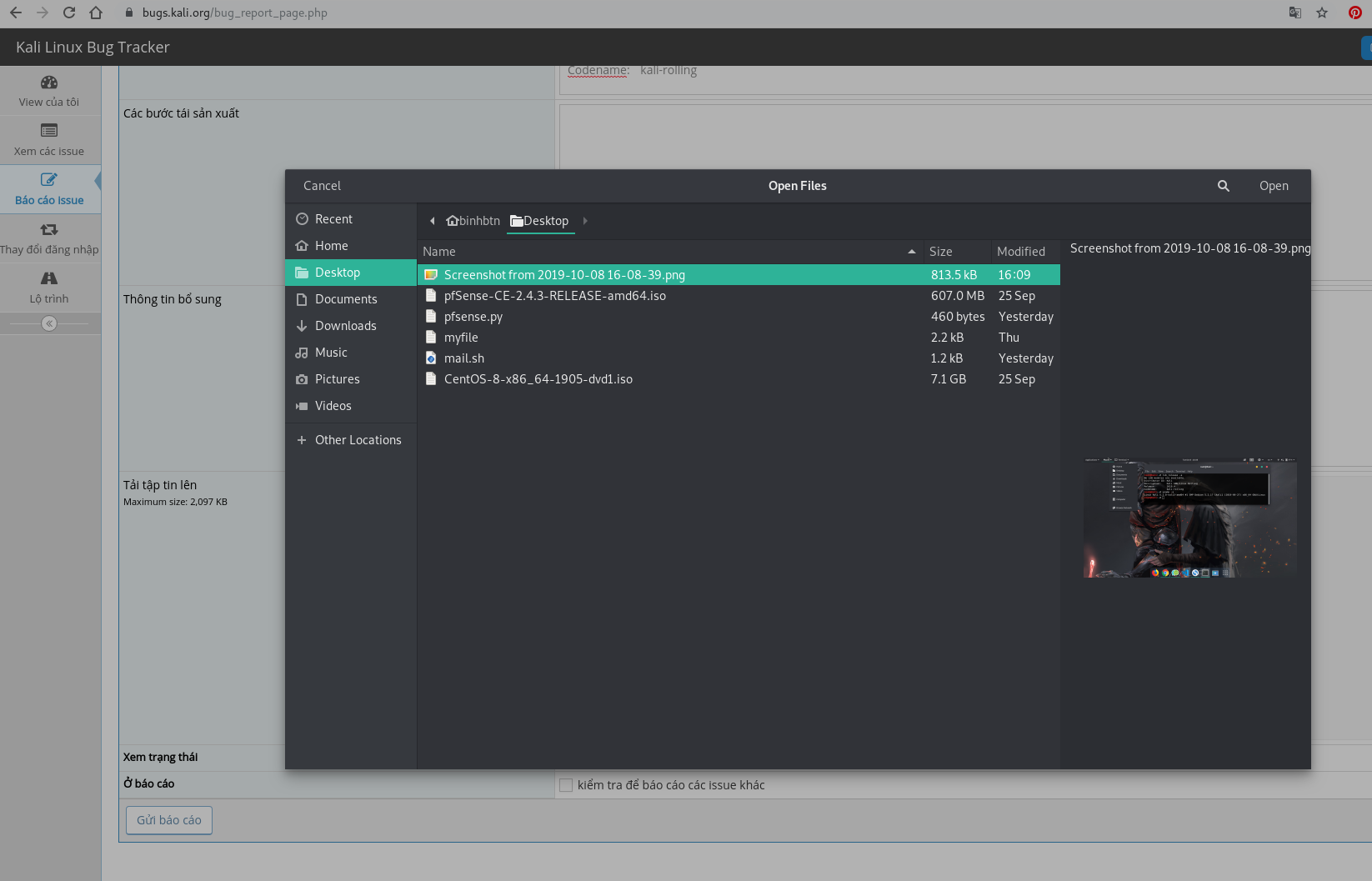Viewport: 1372px width, 881px height.
Task: Click the search icon in file dialog
Action: (1223, 186)
